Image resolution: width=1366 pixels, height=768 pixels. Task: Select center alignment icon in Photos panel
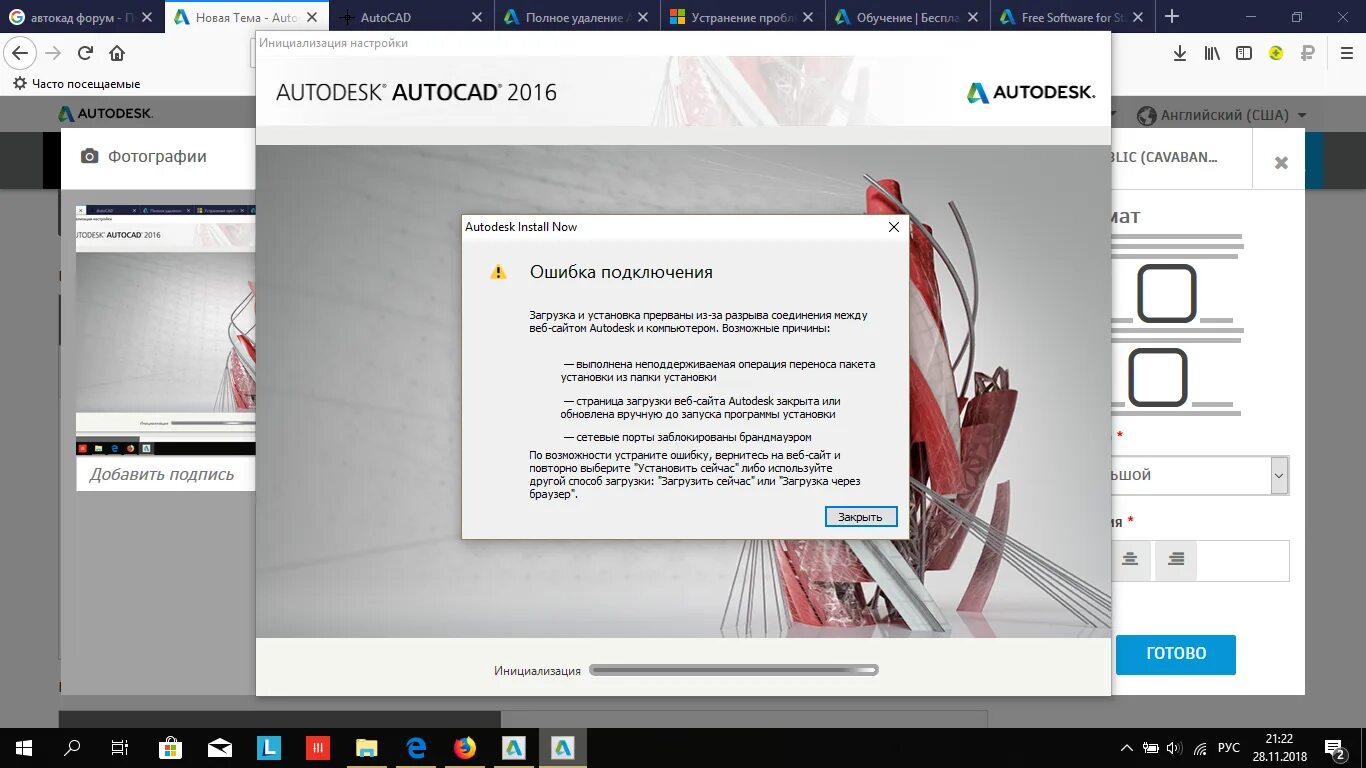click(1130, 560)
